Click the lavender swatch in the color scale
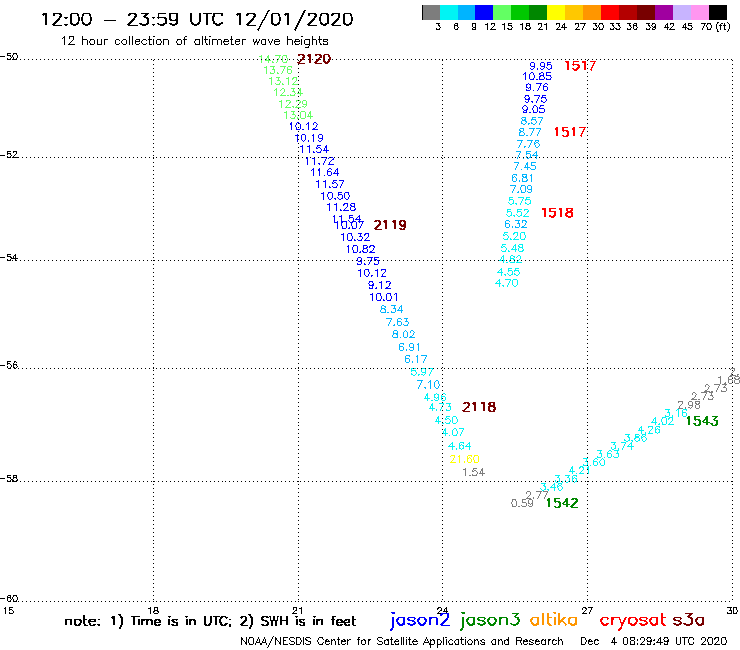Image resolution: width=740 pixels, height=650 pixels. (682, 12)
